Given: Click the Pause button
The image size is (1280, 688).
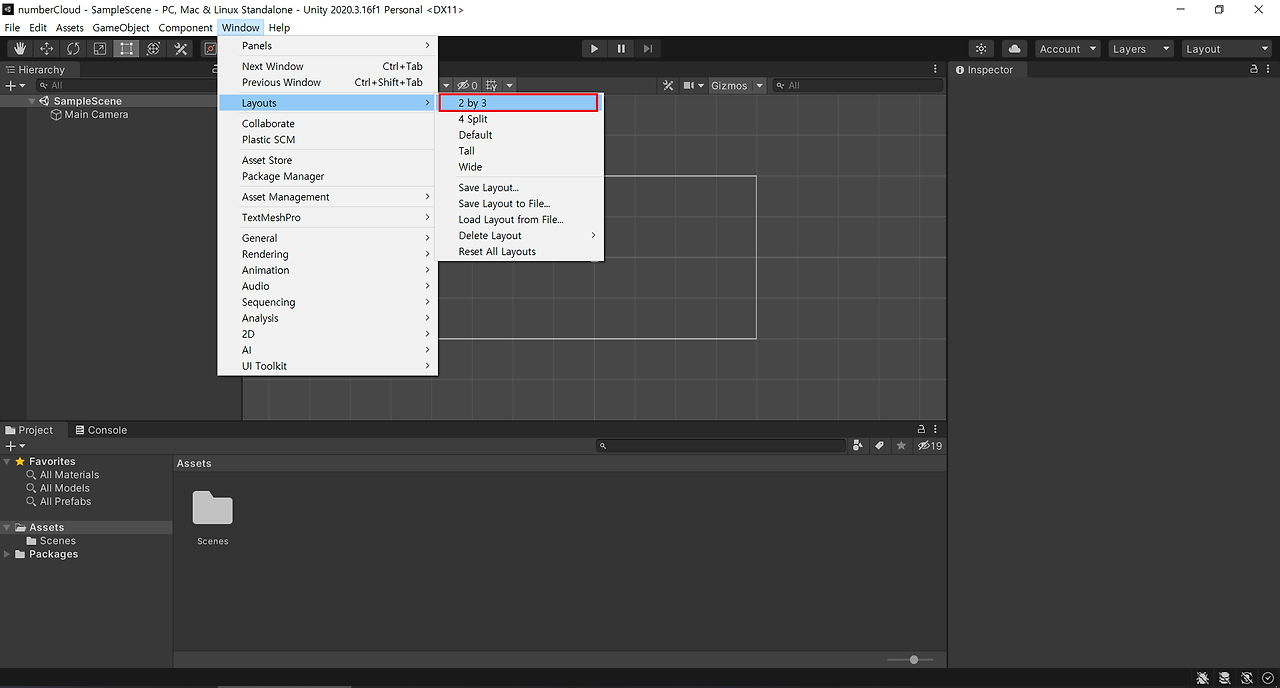Looking at the screenshot, I should (621, 49).
